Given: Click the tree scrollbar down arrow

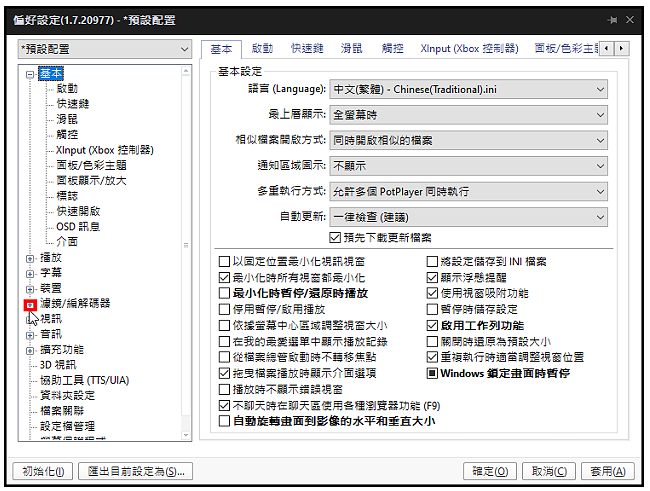Looking at the screenshot, I should (x=186, y=435).
